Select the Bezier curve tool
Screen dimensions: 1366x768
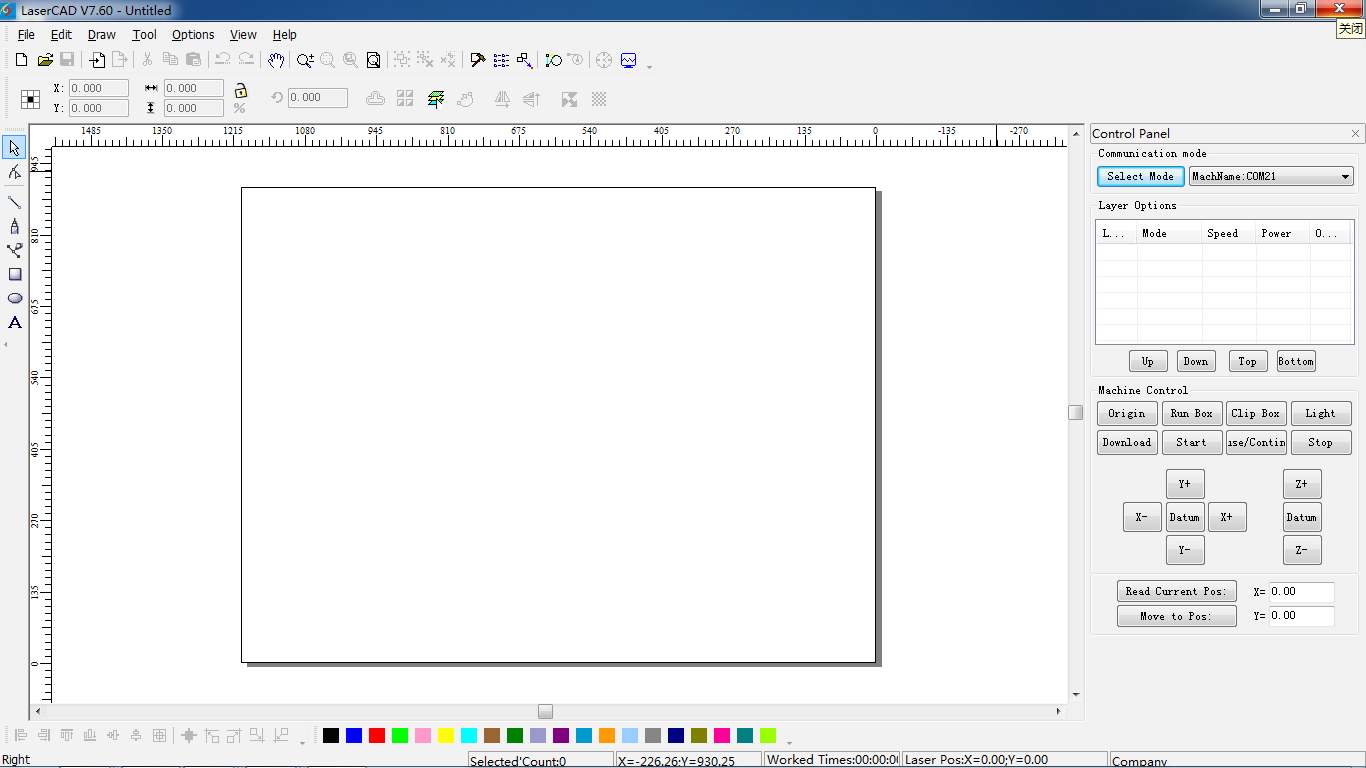(x=14, y=250)
